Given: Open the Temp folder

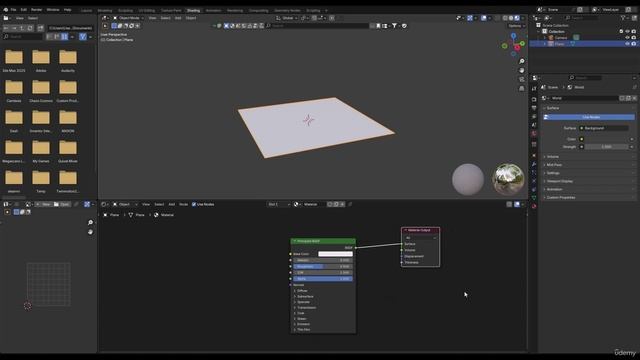Looking at the screenshot, I should (41, 181).
